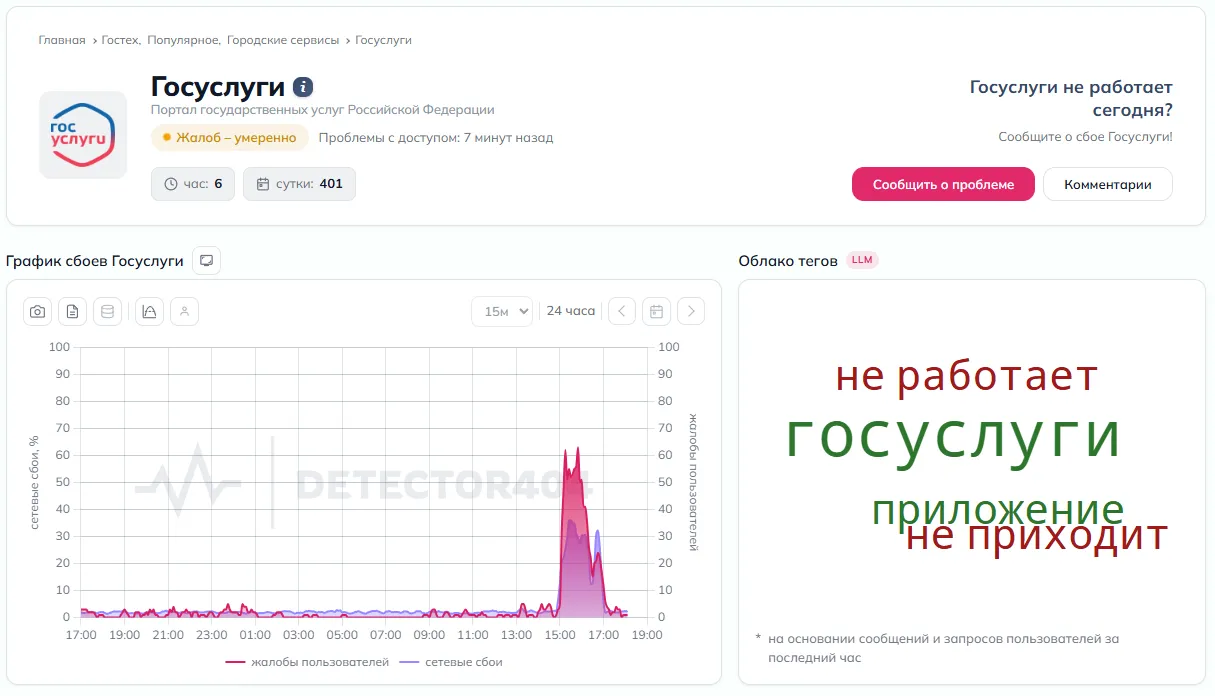Viewport: 1215px width, 696px height.
Task: Toggle the сетевые сбои legend series
Action: pos(451,662)
